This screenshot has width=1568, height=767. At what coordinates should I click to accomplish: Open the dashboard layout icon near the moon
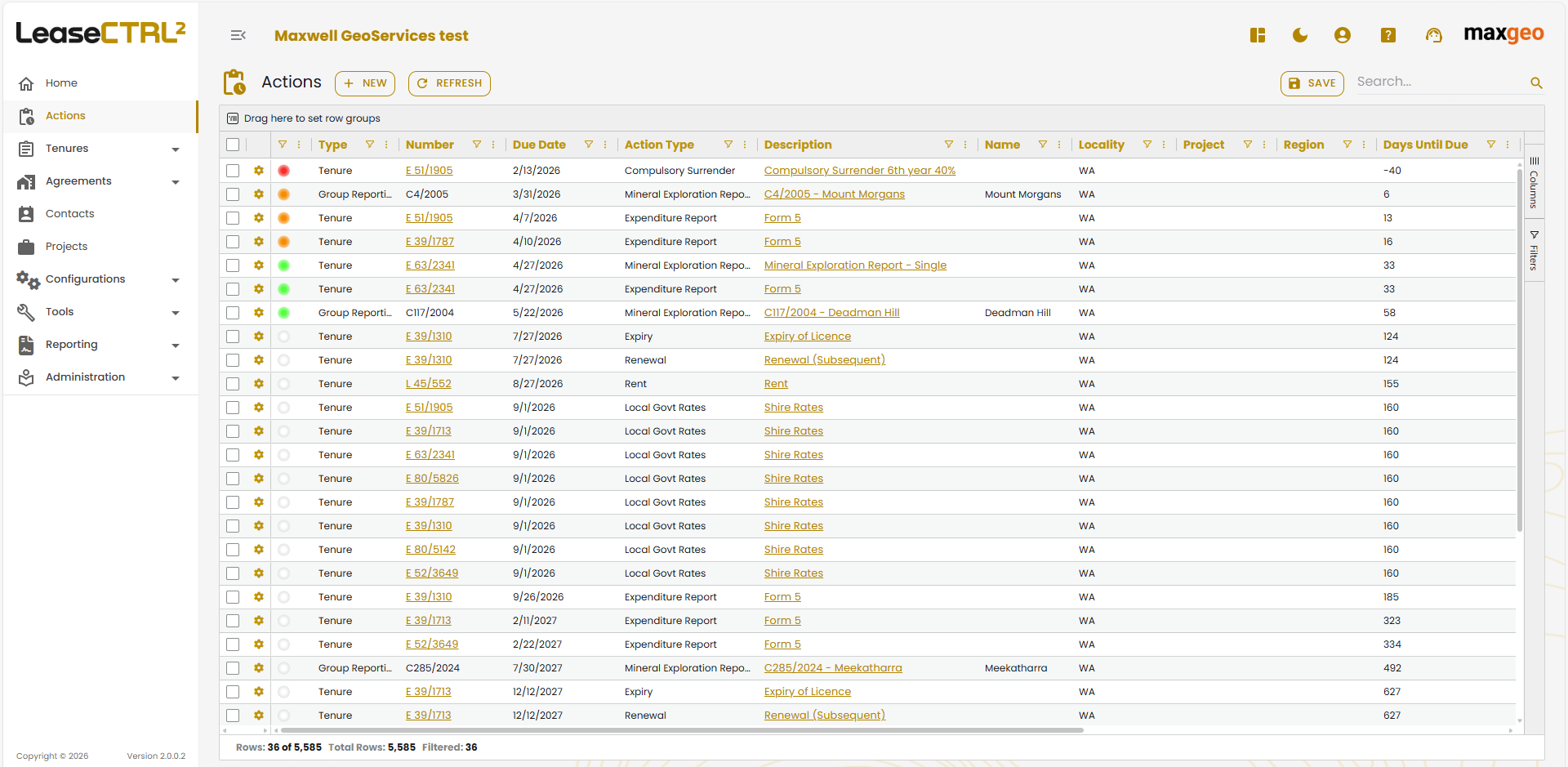point(1258,36)
